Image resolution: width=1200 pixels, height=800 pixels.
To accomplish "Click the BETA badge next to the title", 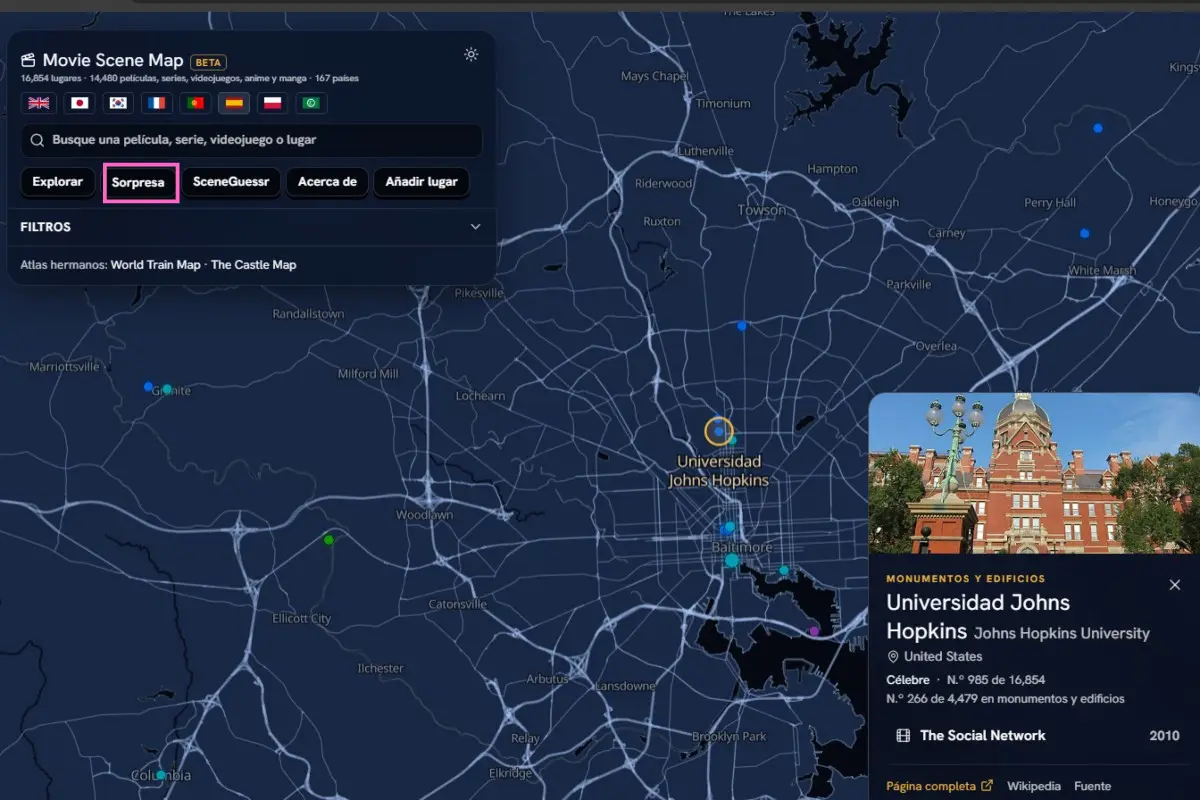I will point(208,62).
